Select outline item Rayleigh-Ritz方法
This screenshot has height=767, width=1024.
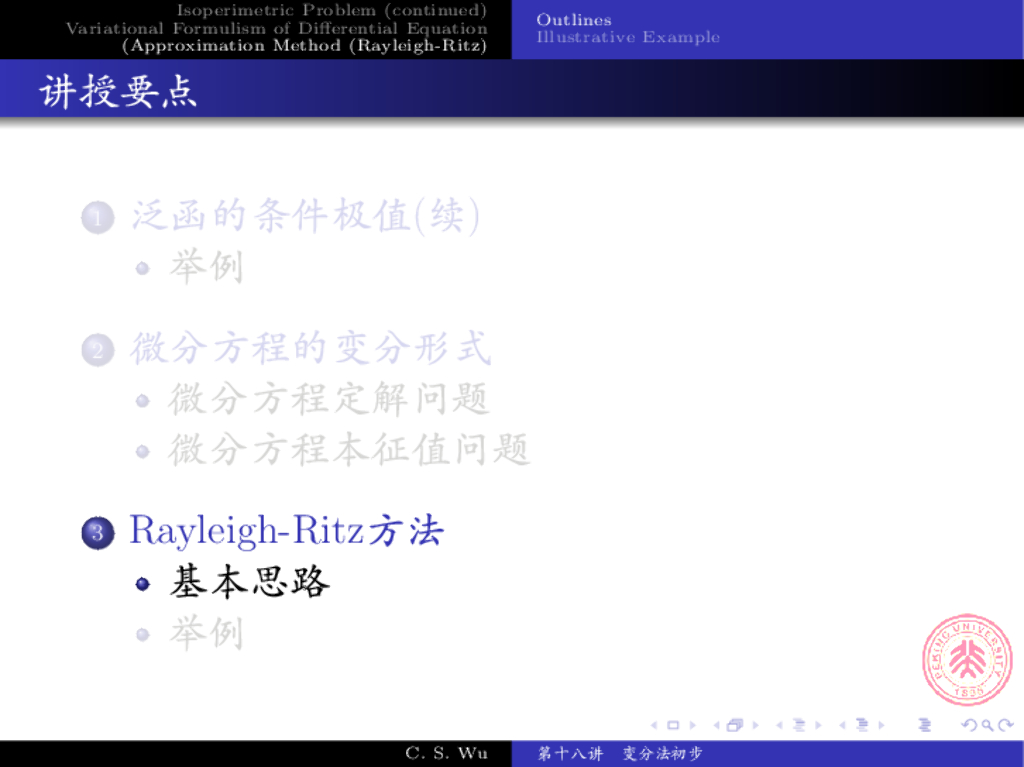tap(287, 530)
